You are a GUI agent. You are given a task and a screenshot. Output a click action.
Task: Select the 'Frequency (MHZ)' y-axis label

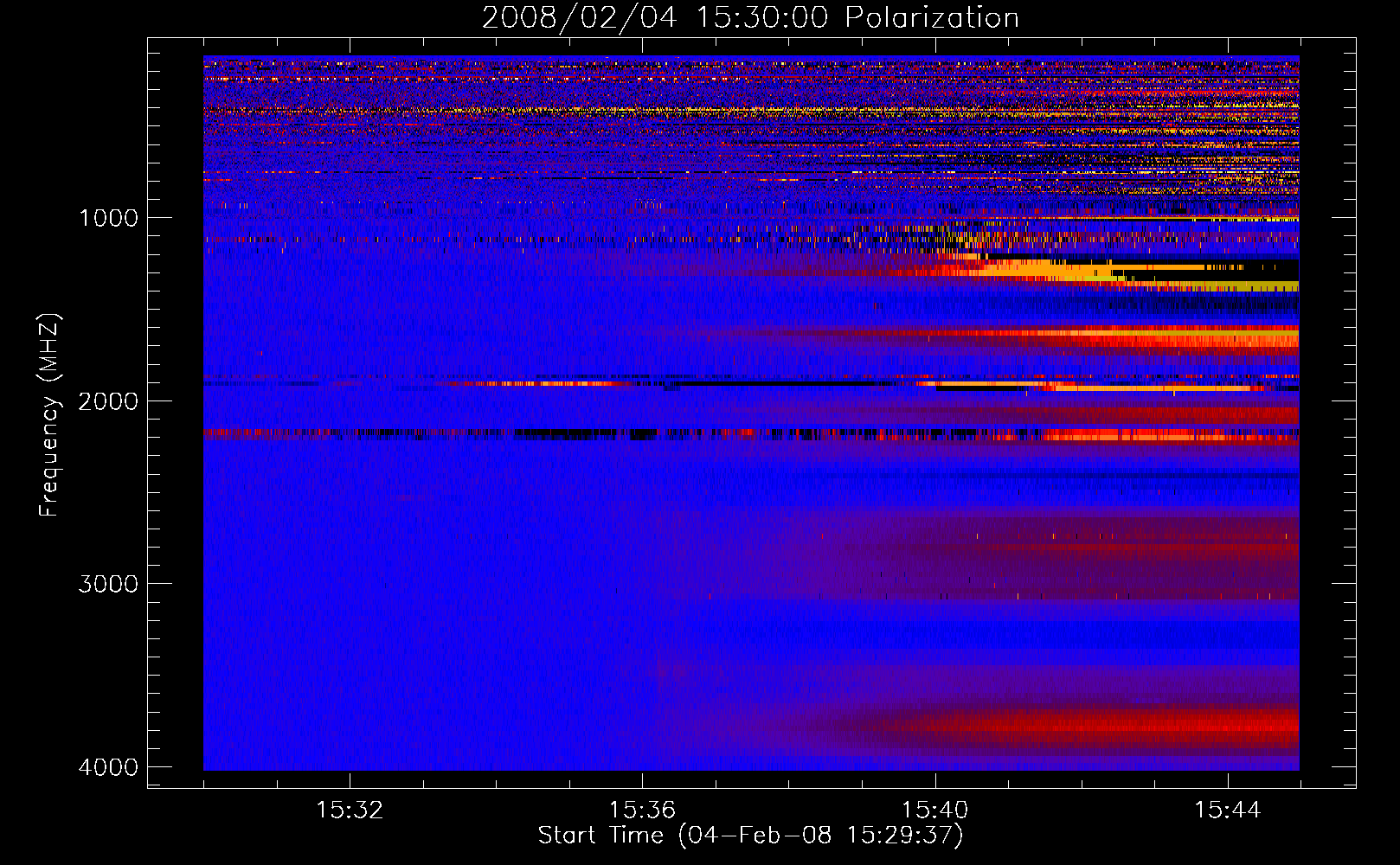tap(49, 414)
